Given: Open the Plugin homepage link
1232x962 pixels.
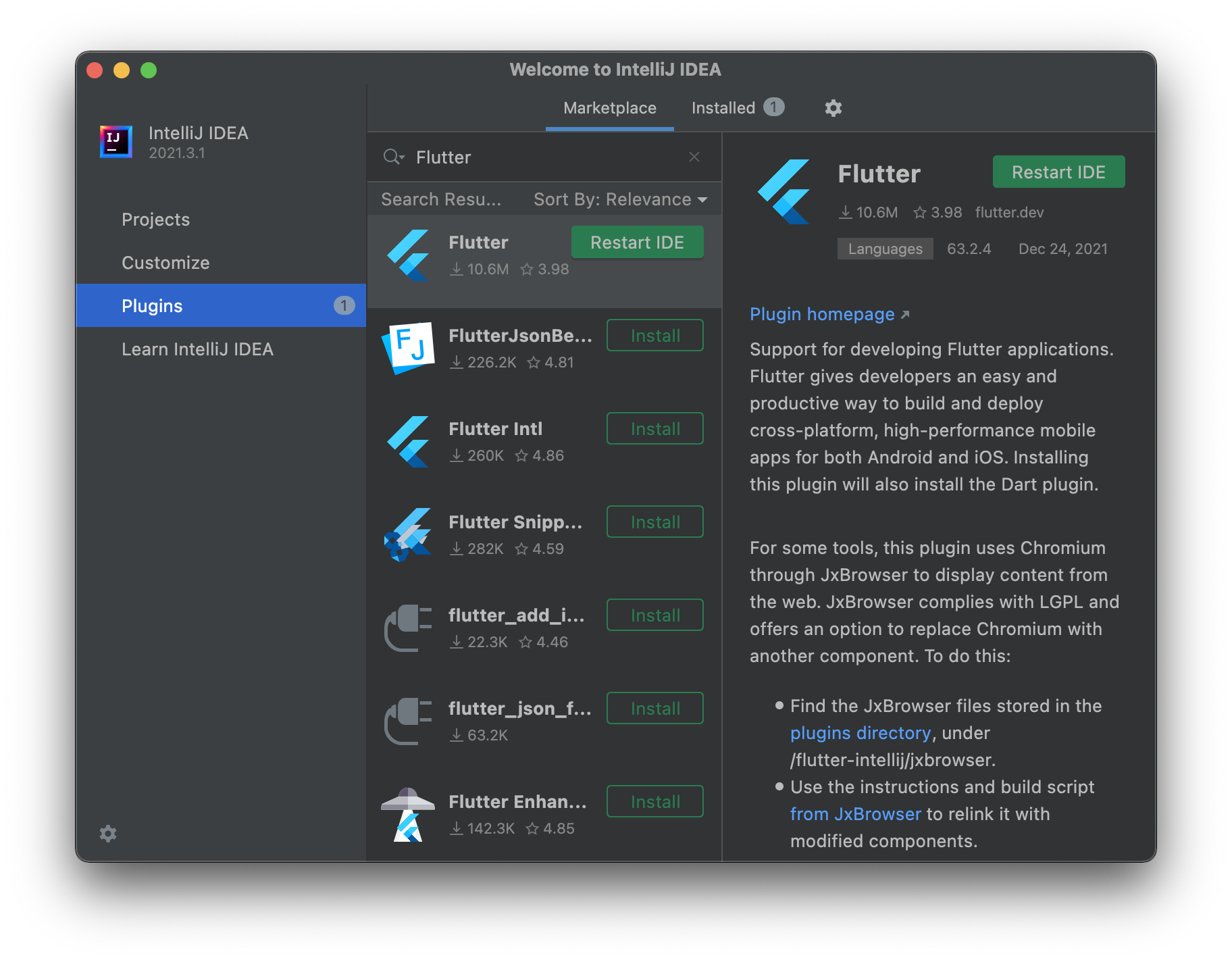Looking at the screenshot, I should 829,314.
